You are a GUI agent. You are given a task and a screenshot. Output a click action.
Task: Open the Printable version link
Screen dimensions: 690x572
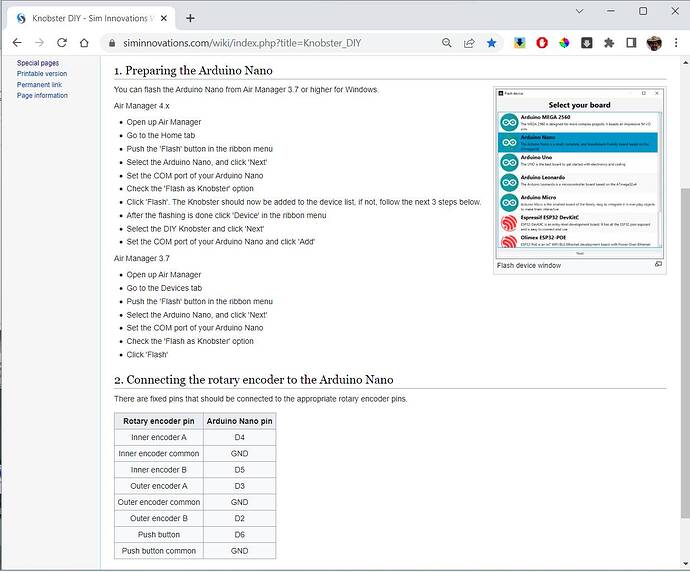(42, 73)
